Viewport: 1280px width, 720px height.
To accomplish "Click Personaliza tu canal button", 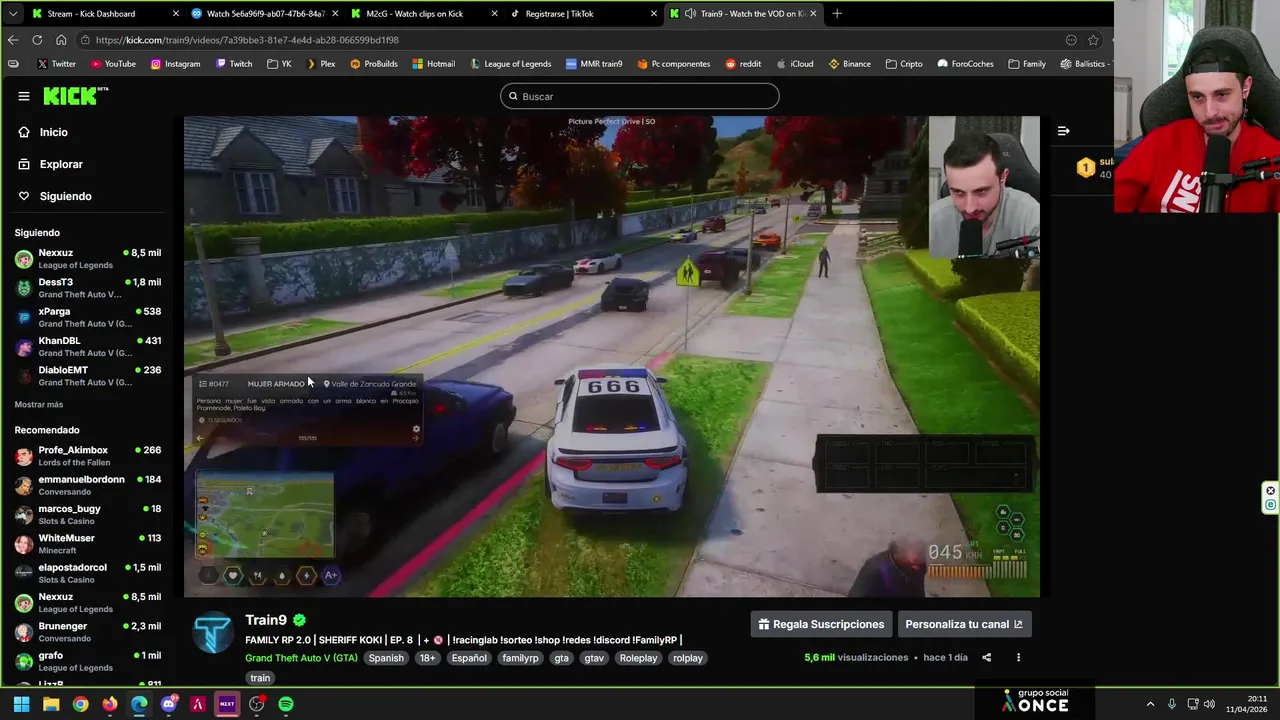I will 964,624.
